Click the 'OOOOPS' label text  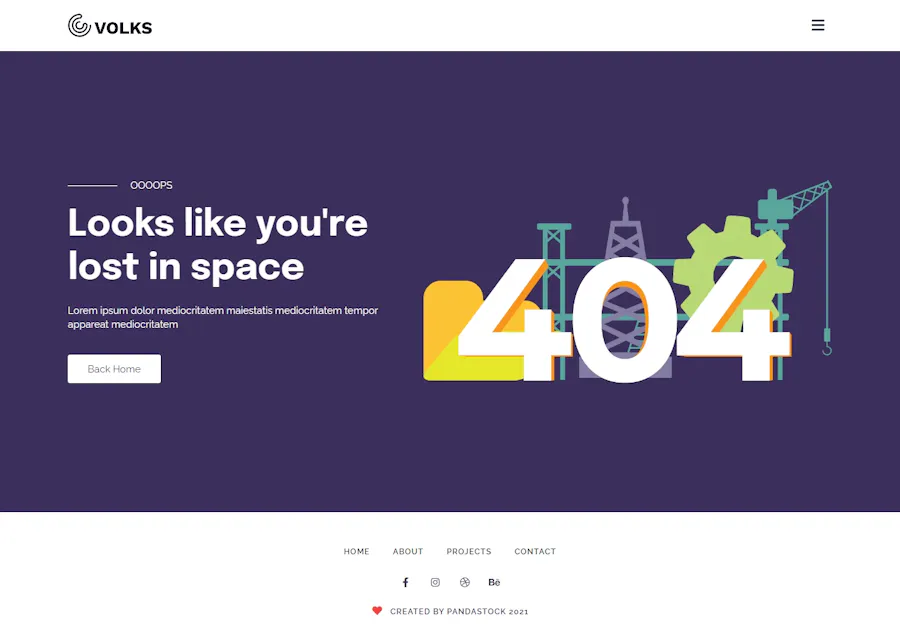[x=152, y=185]
